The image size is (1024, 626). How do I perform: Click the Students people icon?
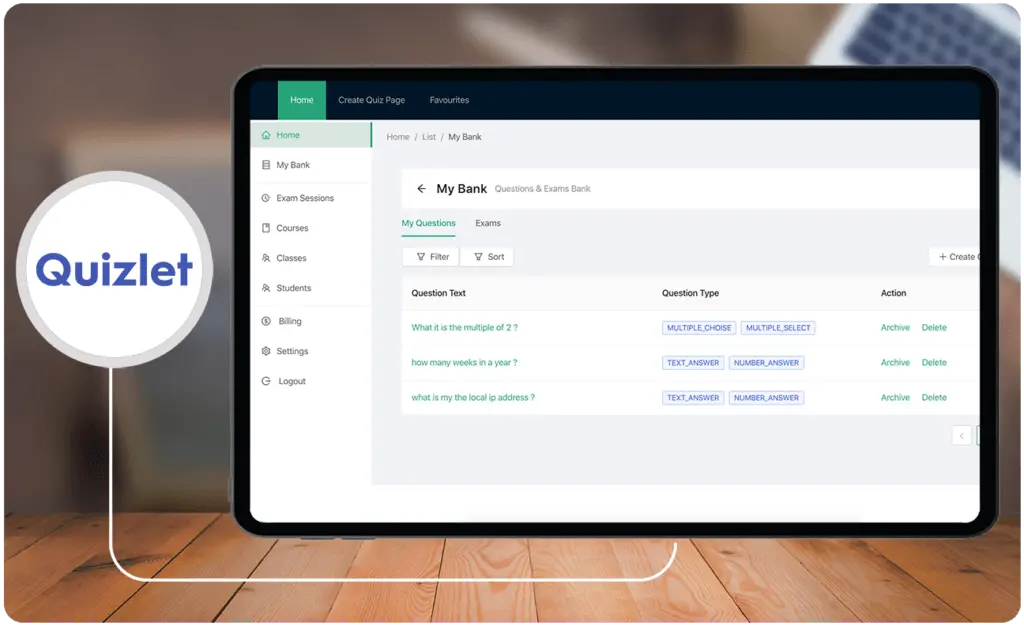point(266,288)
